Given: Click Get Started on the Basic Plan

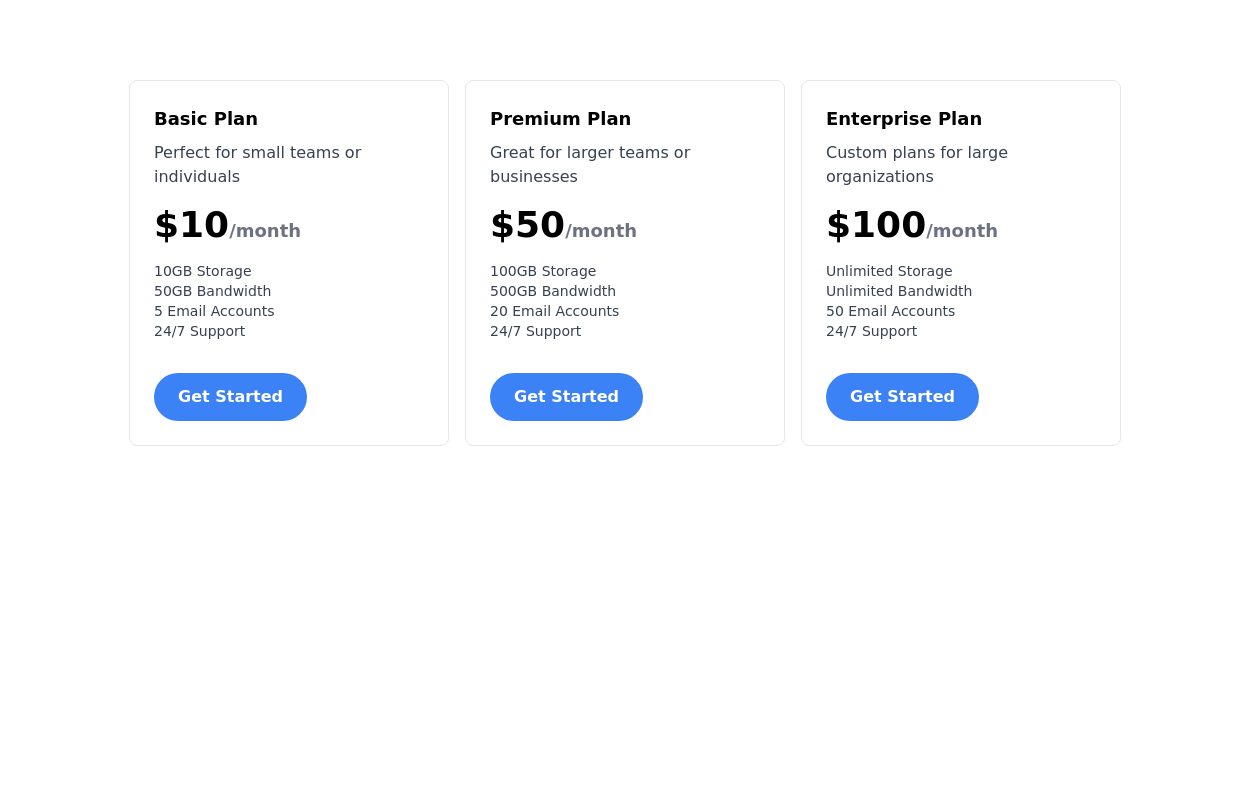Looking at the screenshot, I should coord(230,397).
